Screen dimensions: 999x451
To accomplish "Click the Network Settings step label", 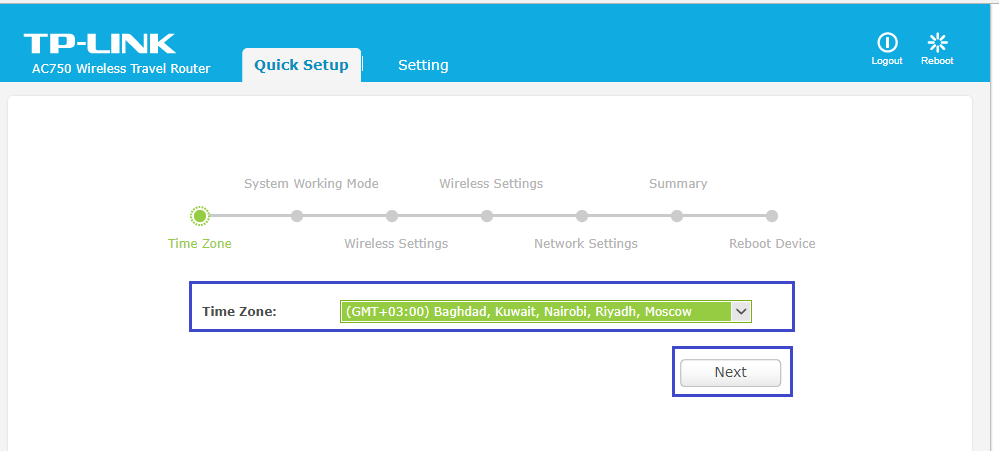I will [x=586, y=244].
